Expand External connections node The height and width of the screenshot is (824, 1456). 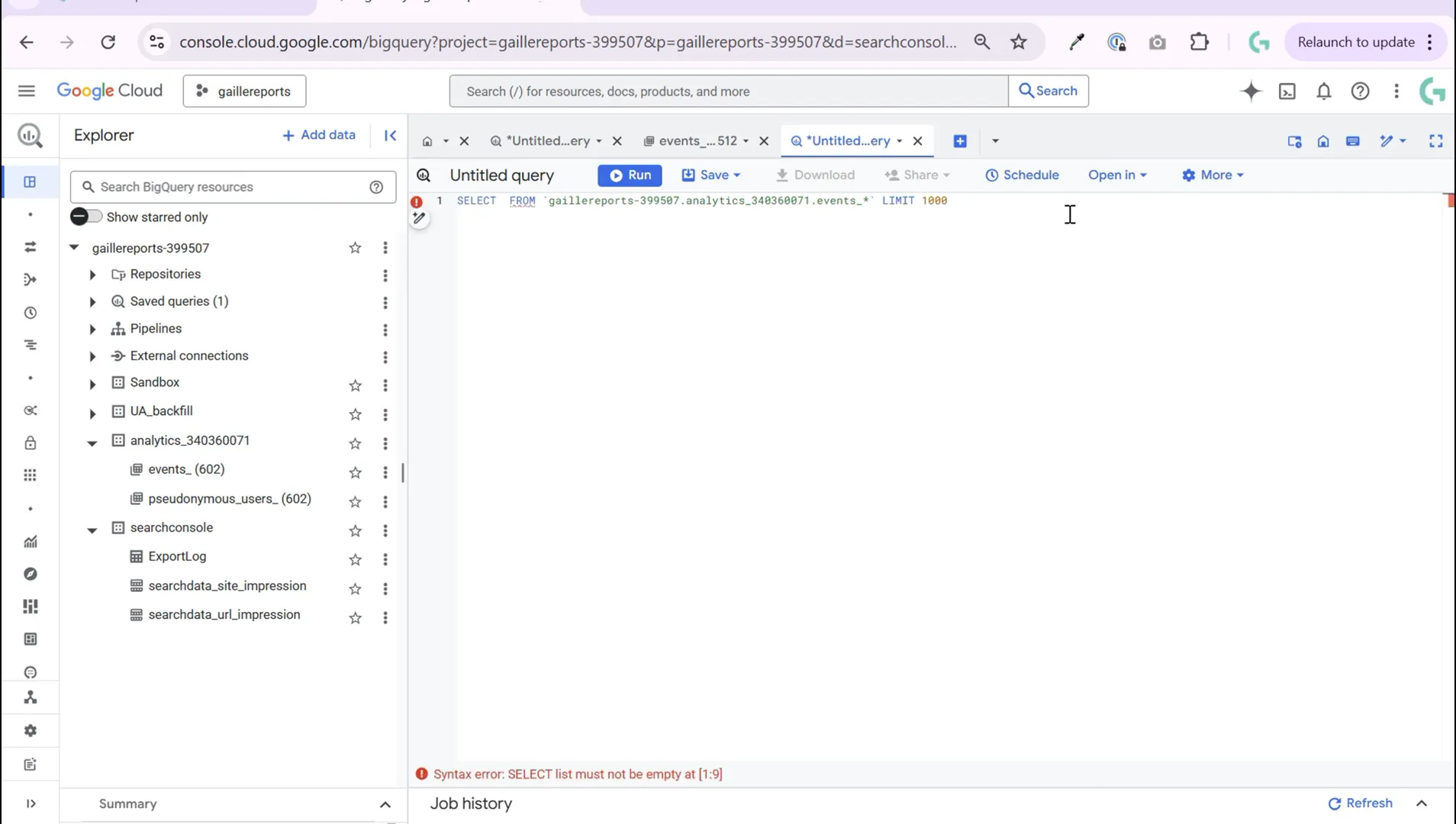92,356
